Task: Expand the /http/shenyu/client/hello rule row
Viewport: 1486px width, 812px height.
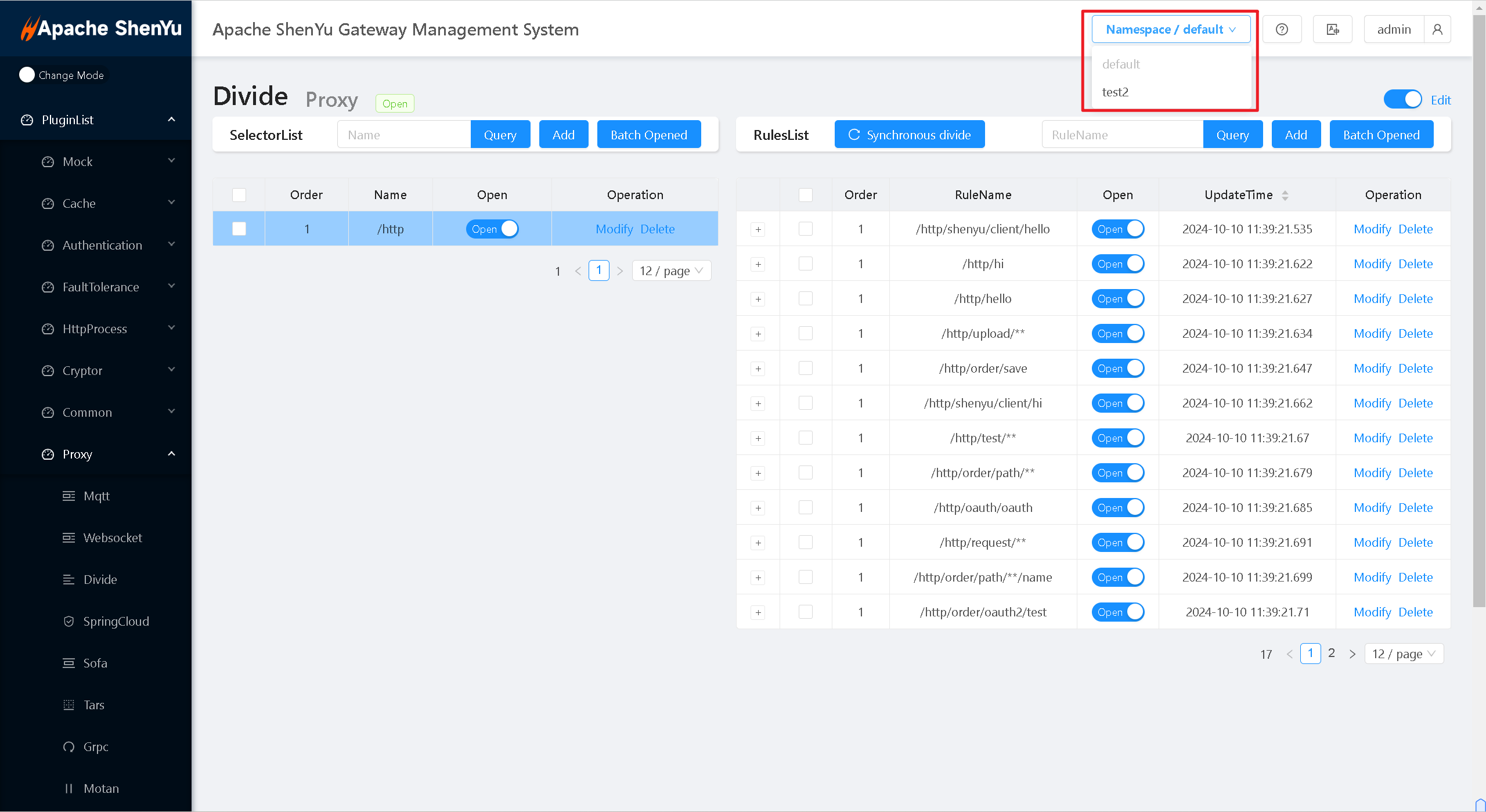Action: coord(758,230)
